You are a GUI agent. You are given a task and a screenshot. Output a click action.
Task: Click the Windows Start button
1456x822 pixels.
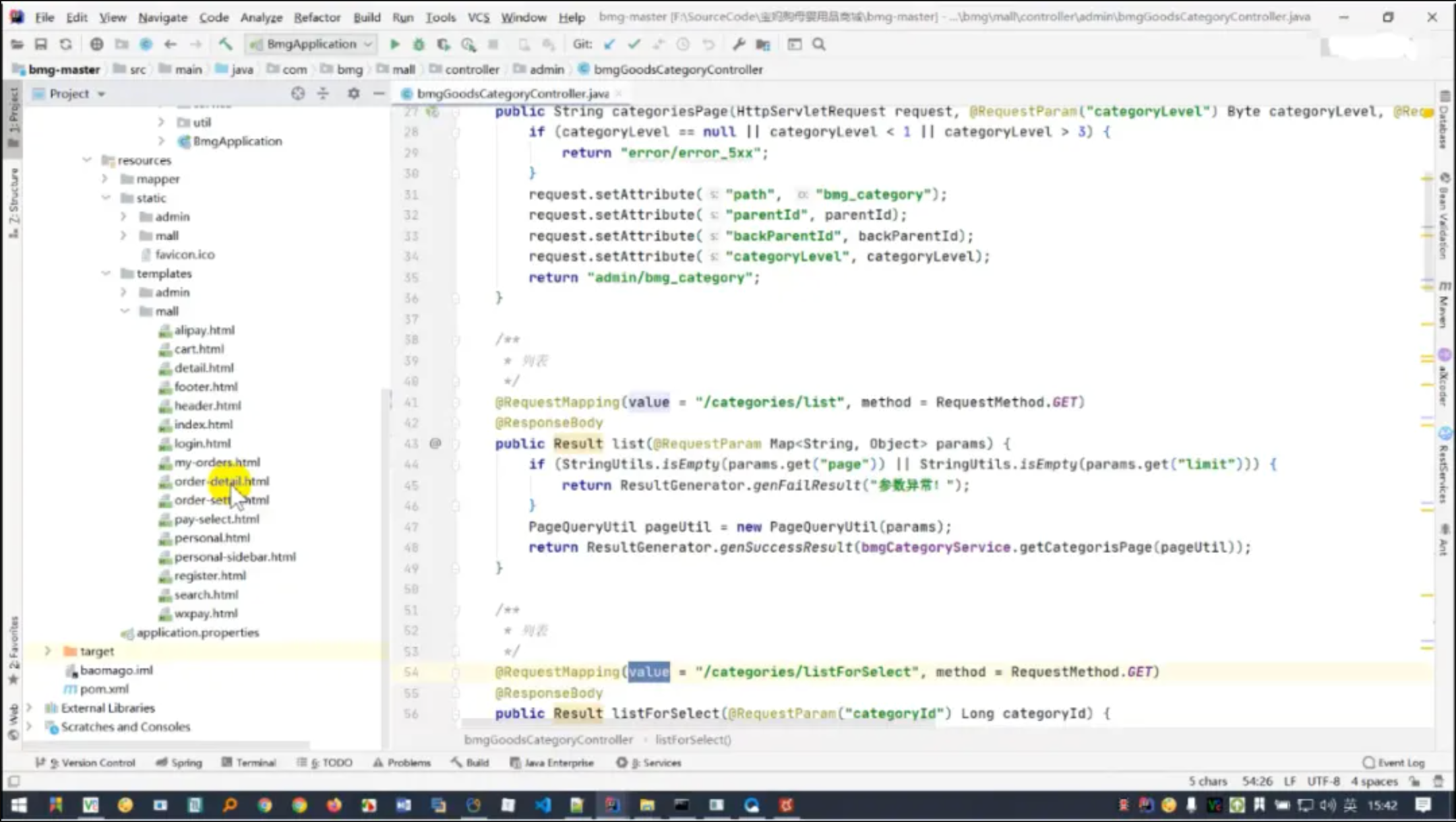point(19,805)
